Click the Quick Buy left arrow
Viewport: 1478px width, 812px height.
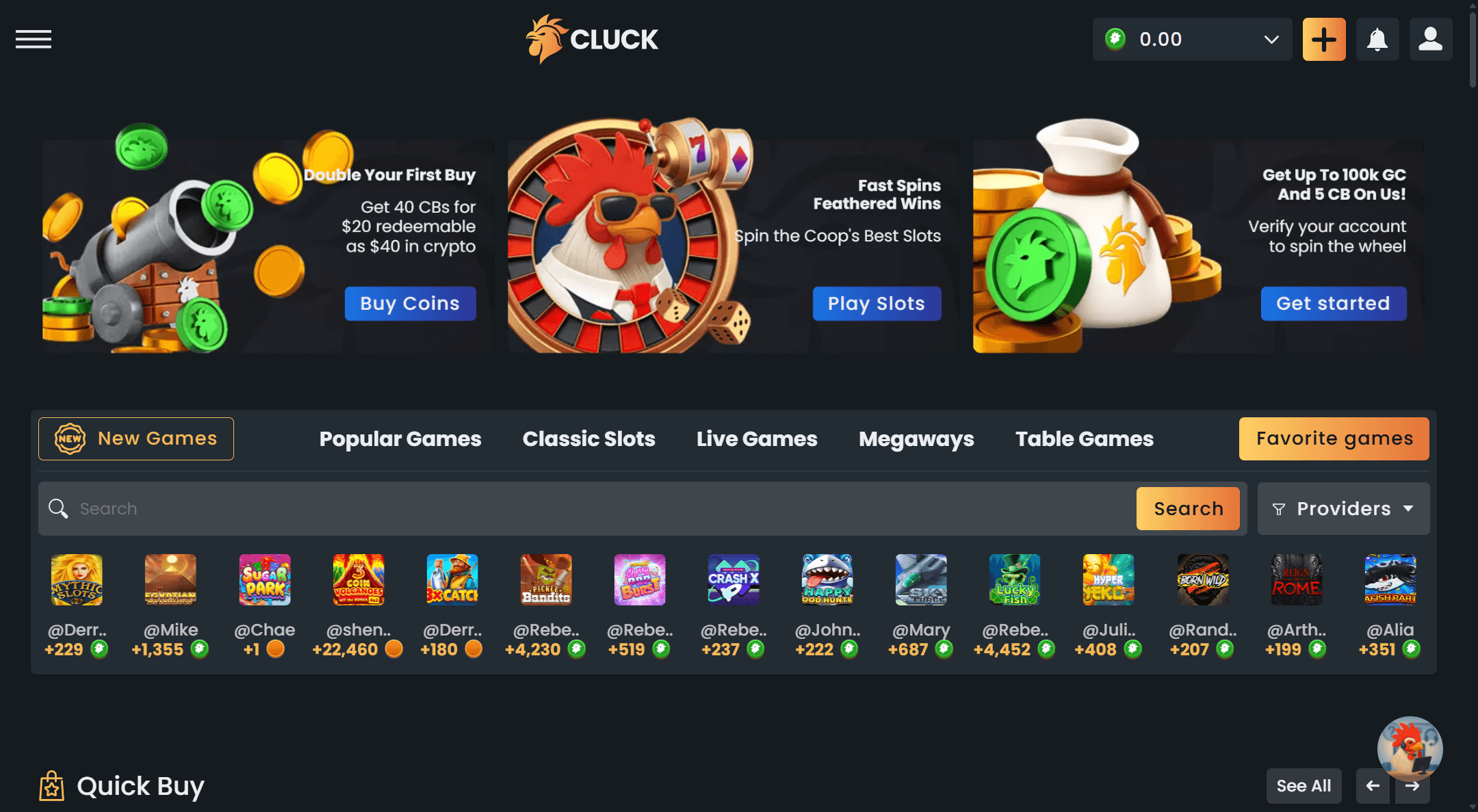(x=1373, y=786)
